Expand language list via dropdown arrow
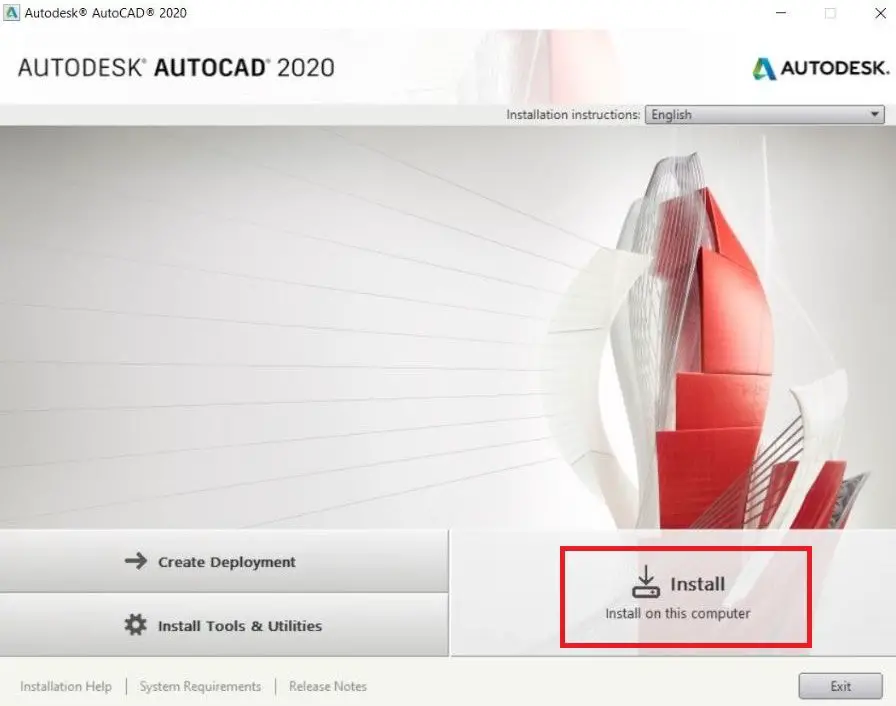The width and height of the screenshot is (896, 706). click(874, 114)
